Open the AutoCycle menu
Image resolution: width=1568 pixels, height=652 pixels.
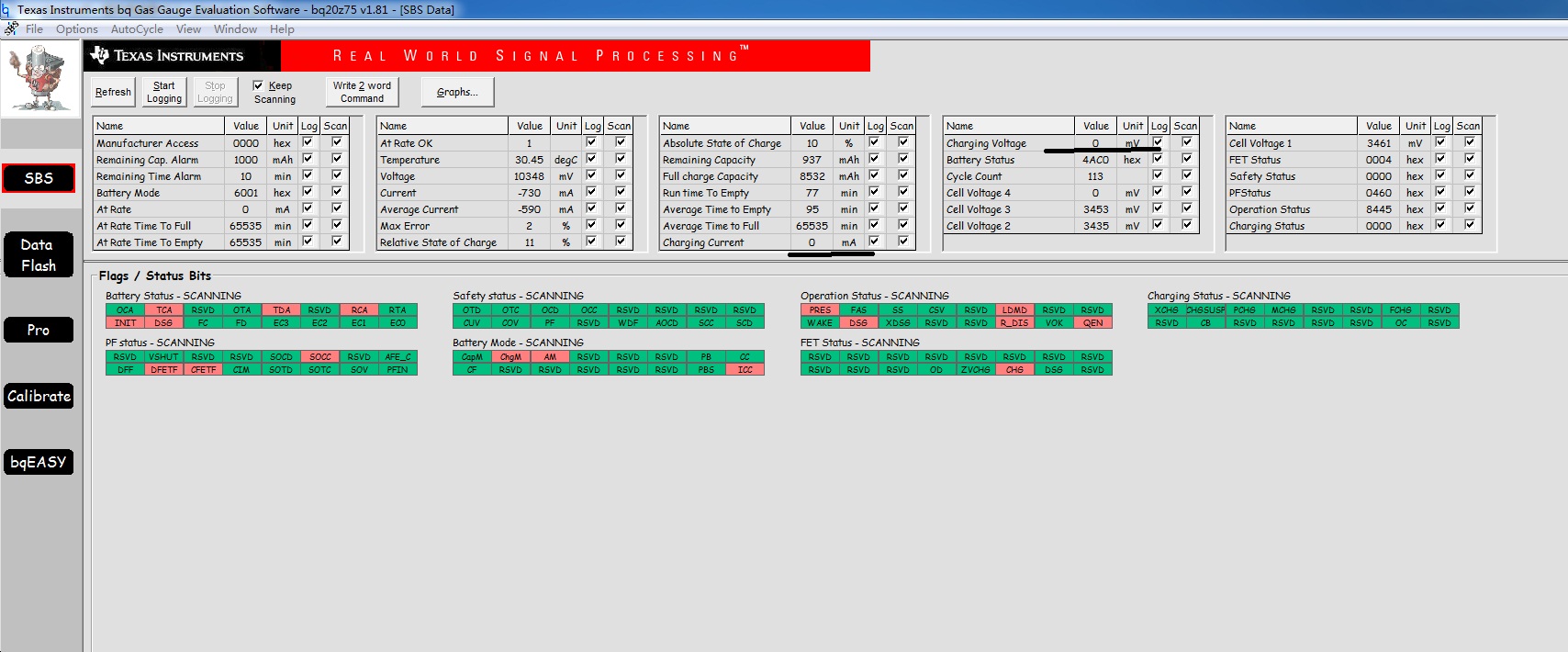(137, 29)
